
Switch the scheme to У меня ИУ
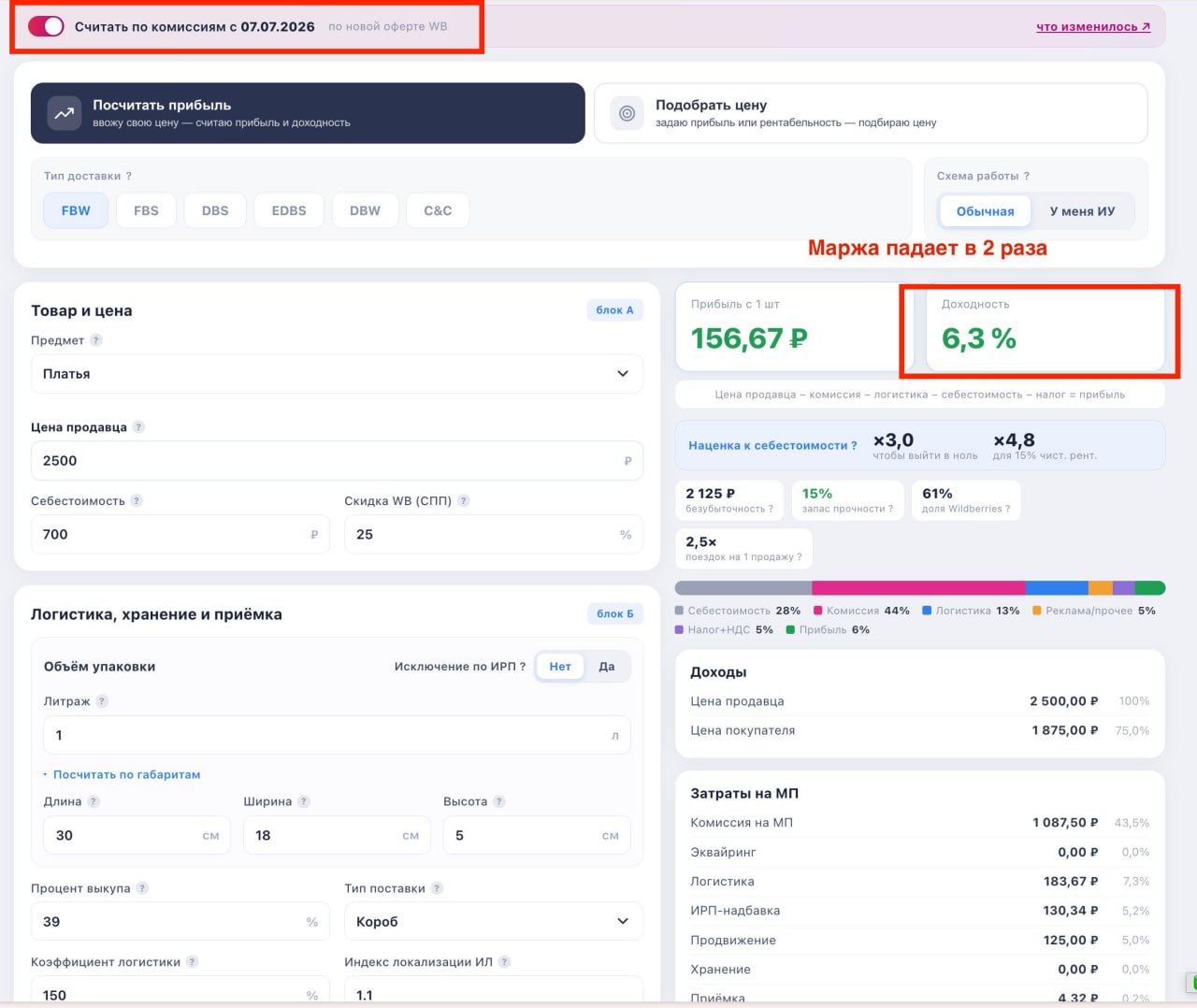[x=1082, y=211]
